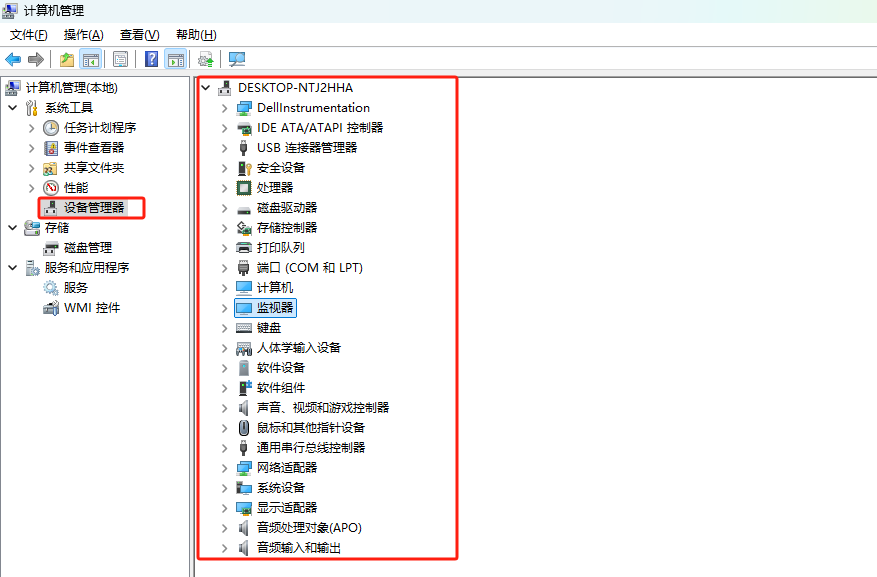The height and width of the screenshot is (577, 877).
Task: Toggle the Show/Hide Console Tree toolbar icon
Action: (91, 59)
